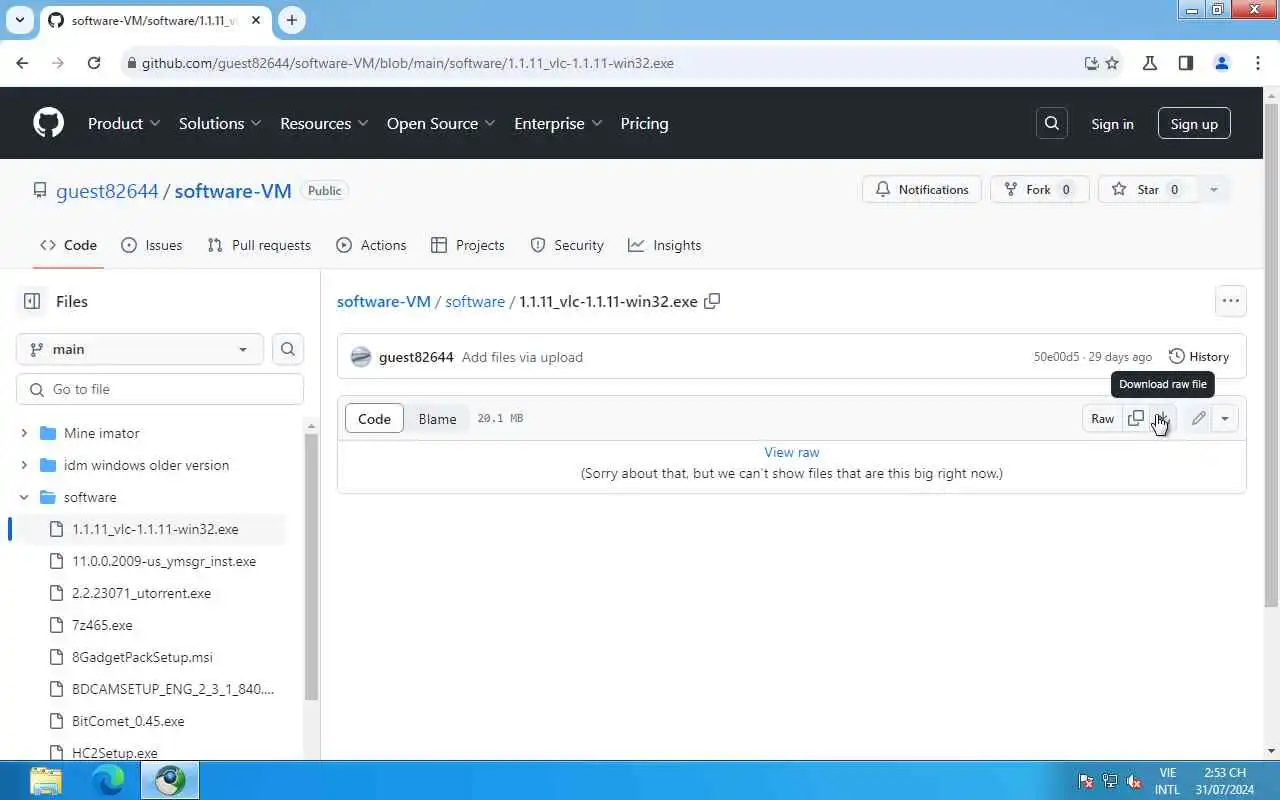Click the pencil edit file icon

pos(1198,418)
